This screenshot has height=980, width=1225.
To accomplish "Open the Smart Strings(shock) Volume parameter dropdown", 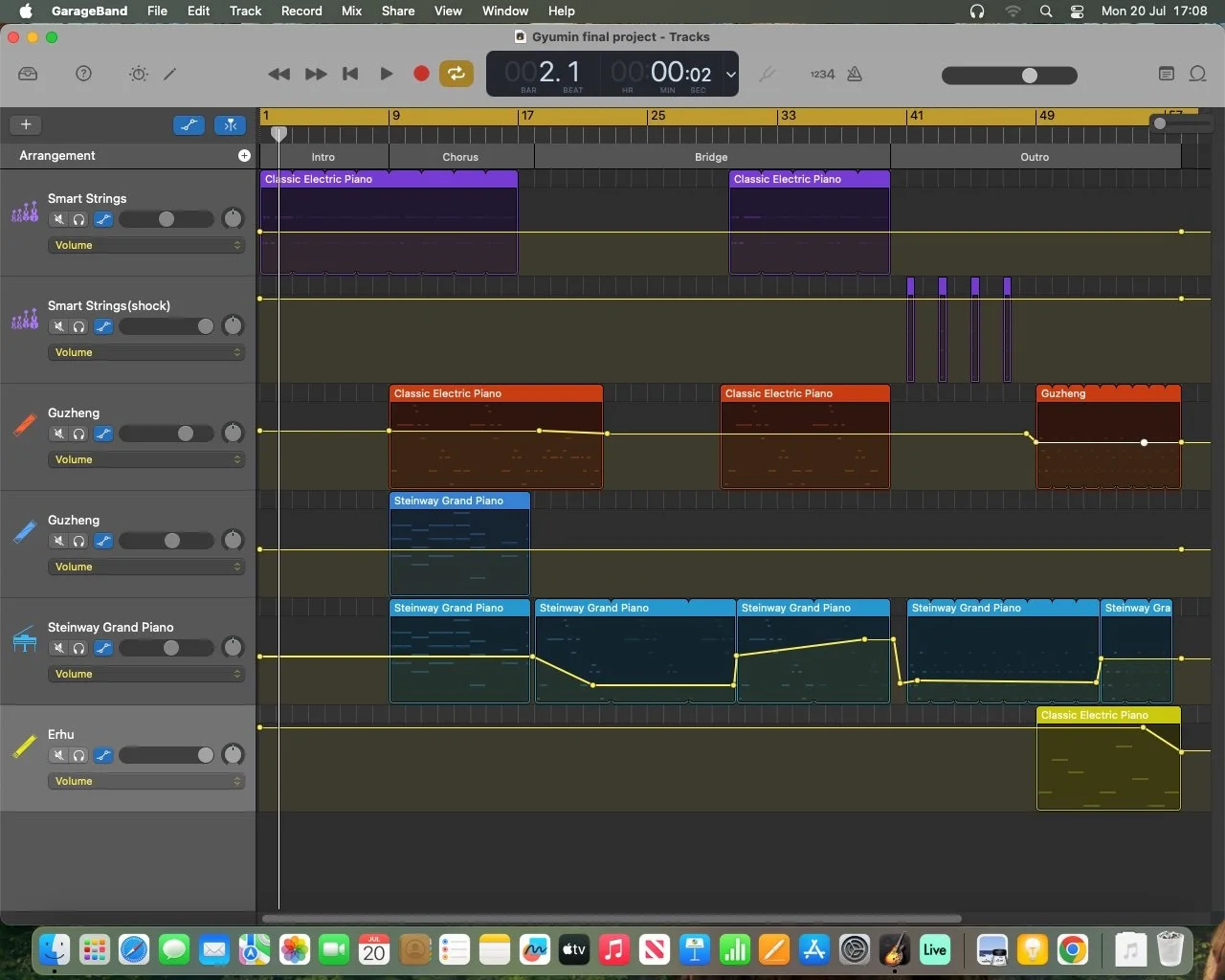I will pyautogui.click(x=146, y=352).
